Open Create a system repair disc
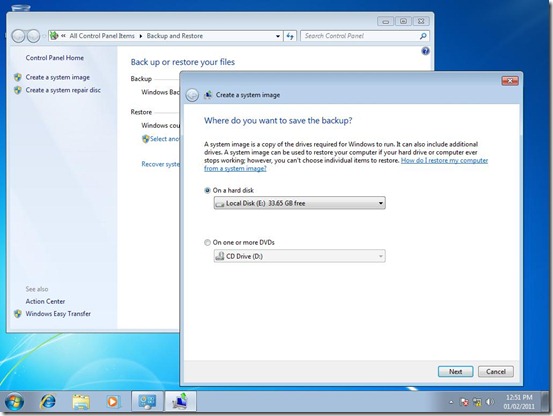 [x=63, y=90]
